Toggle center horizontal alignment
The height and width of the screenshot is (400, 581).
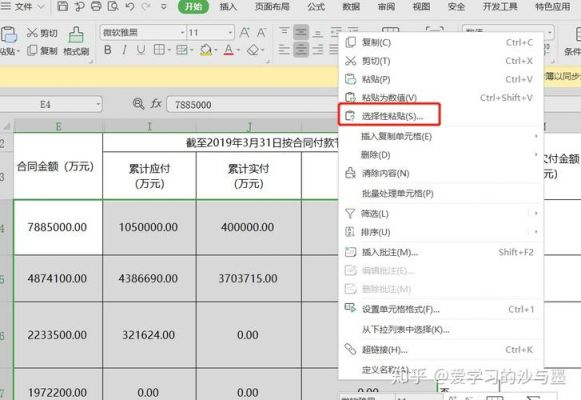click(x=301, y=49)
